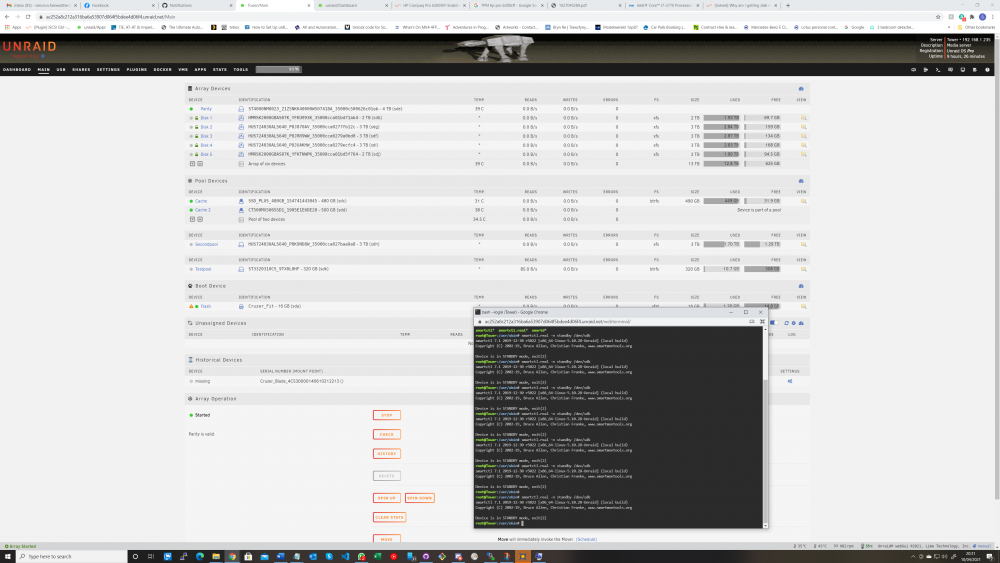Toggle the Unassigned Devices switch
This screenshot has height=563, width=1000.
(x=774, y=323)
